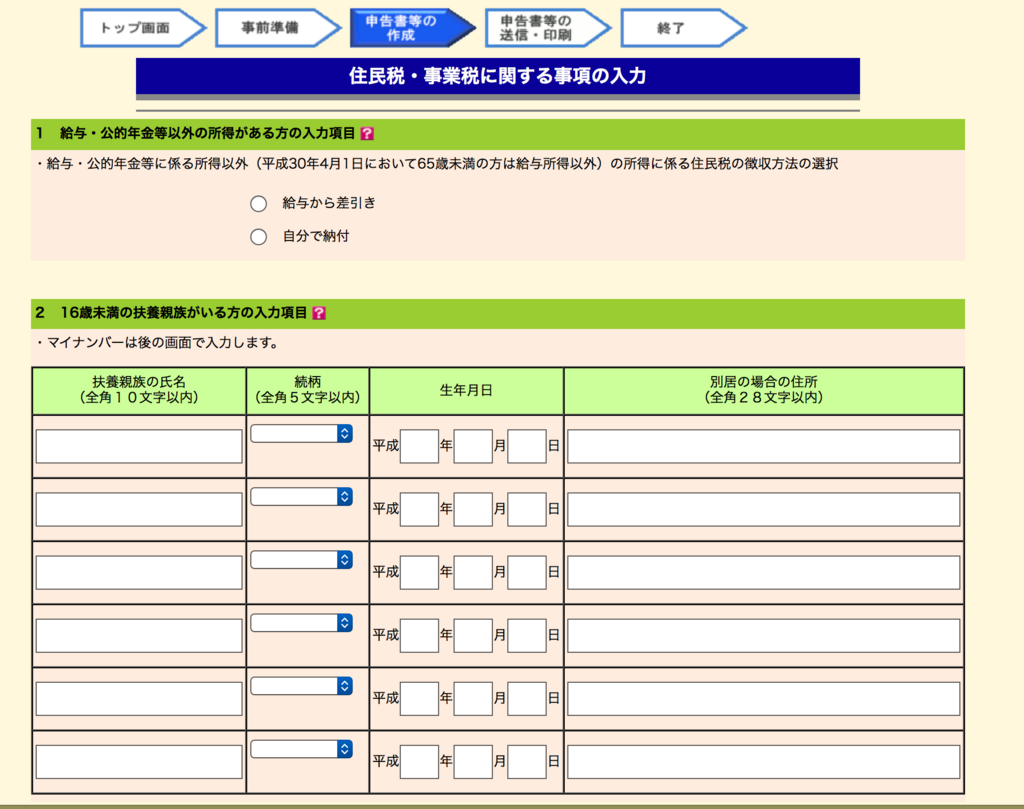The width and height of the screenshot is (1024, 809).
Task: Click birth day field in fourth row
Action: tap(527, 635)
